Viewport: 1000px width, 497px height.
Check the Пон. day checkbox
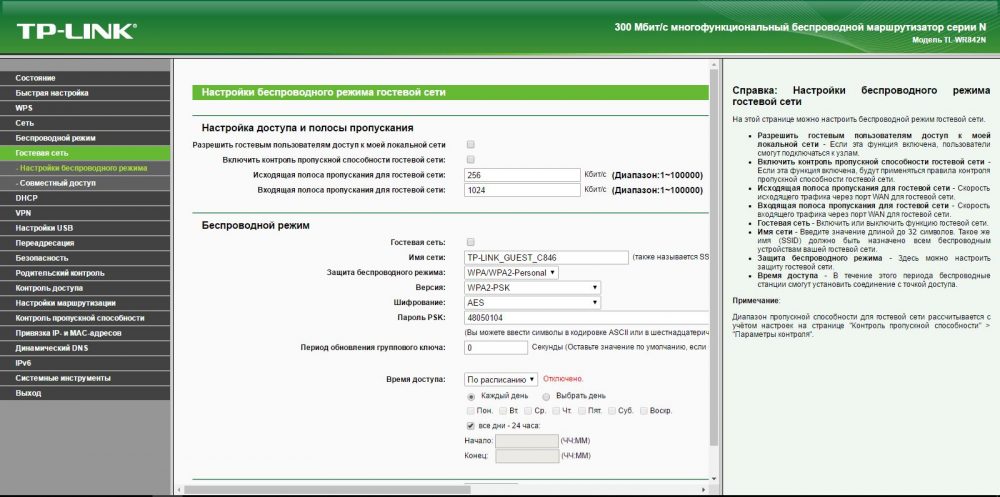point(471,411)
